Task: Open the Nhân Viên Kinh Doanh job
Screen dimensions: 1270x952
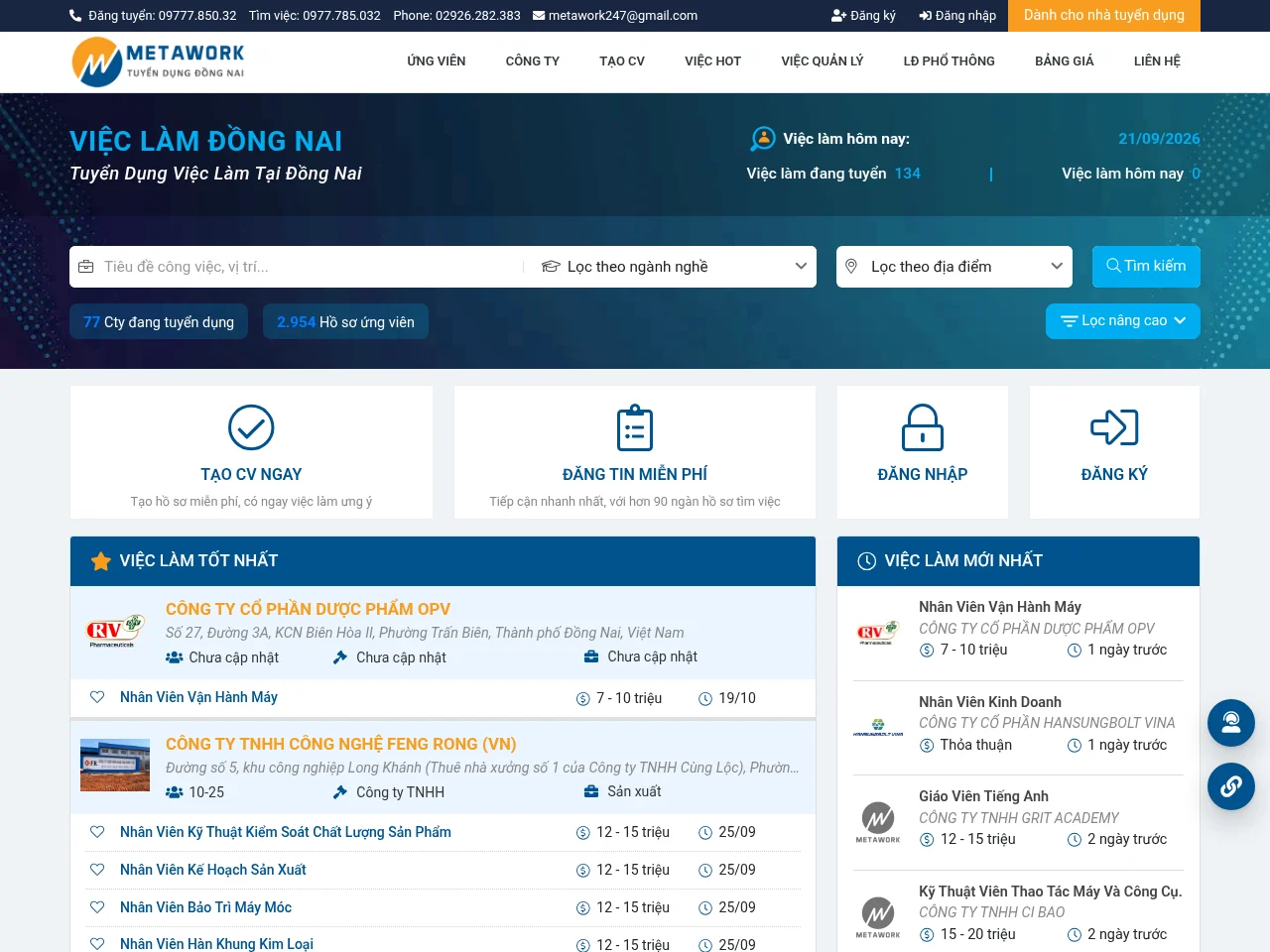Action: pos(990,702)
